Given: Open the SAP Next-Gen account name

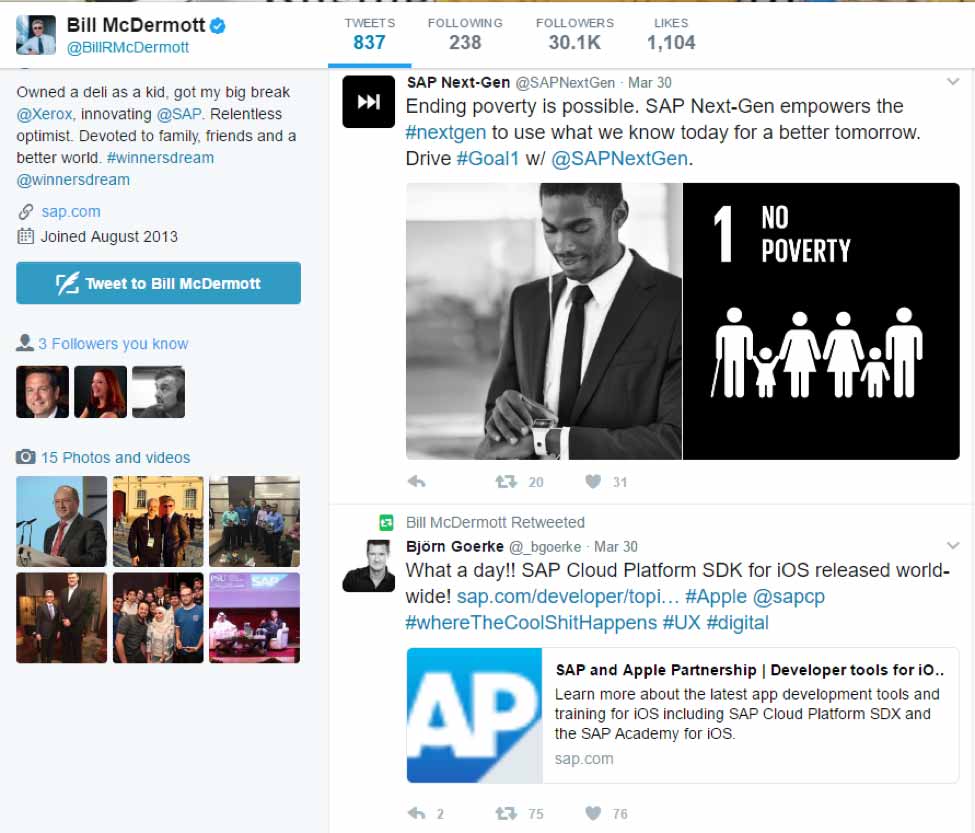Looking at the screenshot, I should point(458,83).
